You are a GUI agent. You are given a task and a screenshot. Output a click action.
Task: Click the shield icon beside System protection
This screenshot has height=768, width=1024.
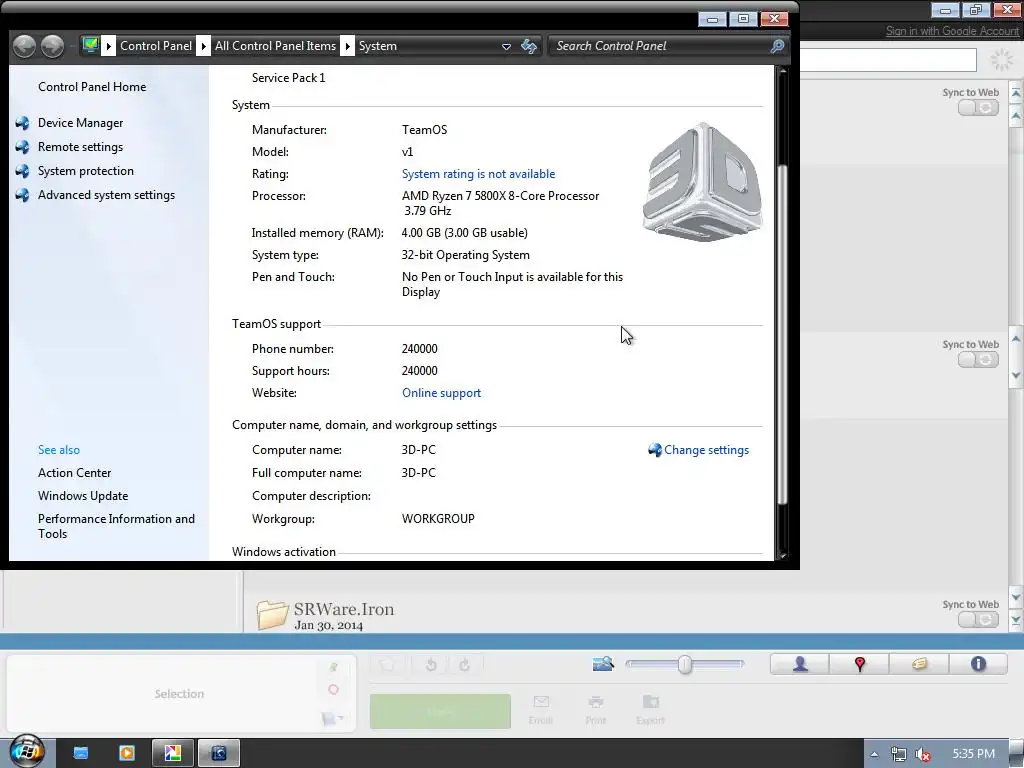tap(23, 171)
